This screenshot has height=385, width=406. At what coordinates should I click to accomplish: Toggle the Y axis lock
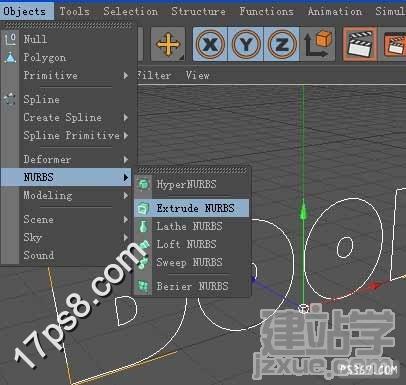246,44
